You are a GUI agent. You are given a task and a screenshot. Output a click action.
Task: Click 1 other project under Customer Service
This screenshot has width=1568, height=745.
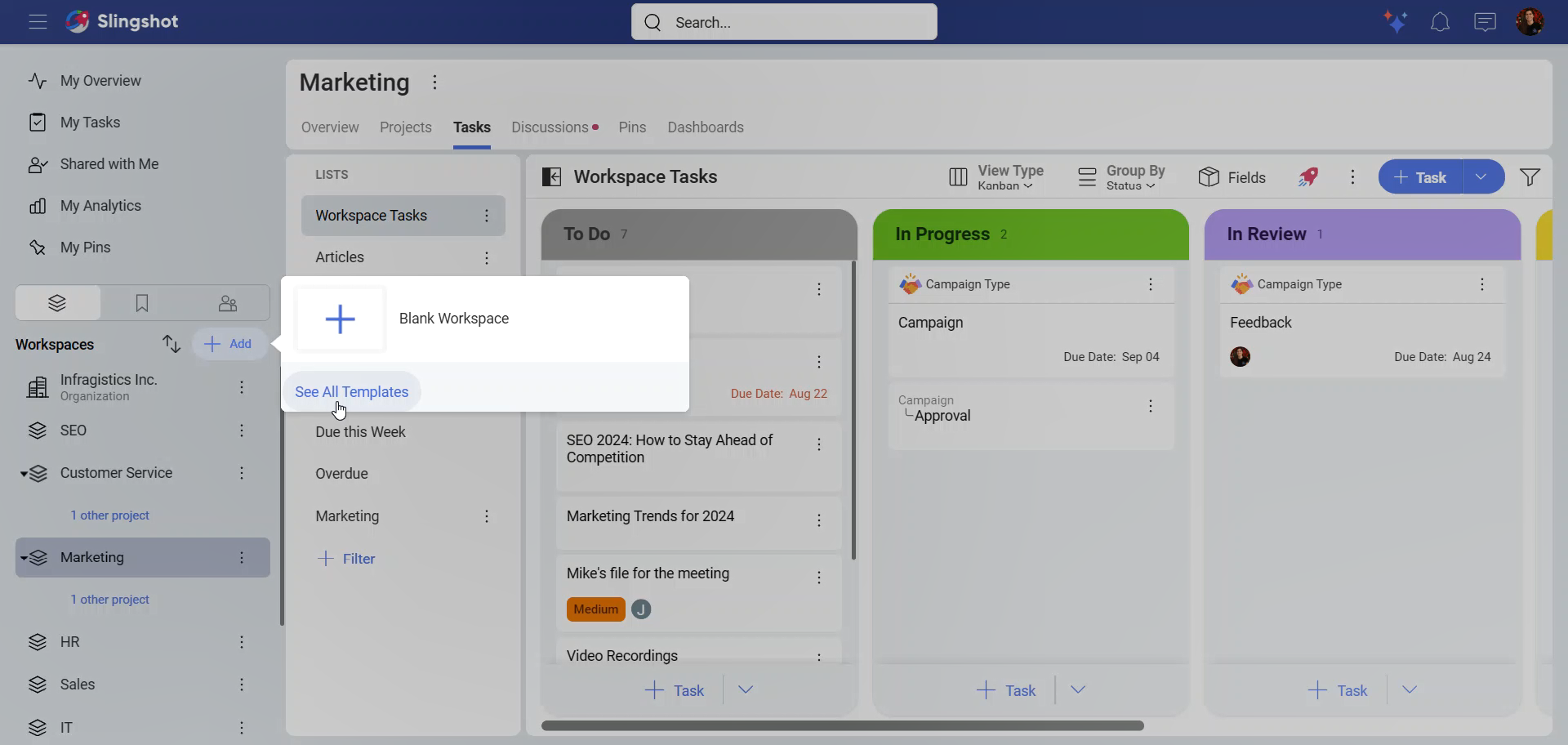pyautogui.click(x=109, y=515)
